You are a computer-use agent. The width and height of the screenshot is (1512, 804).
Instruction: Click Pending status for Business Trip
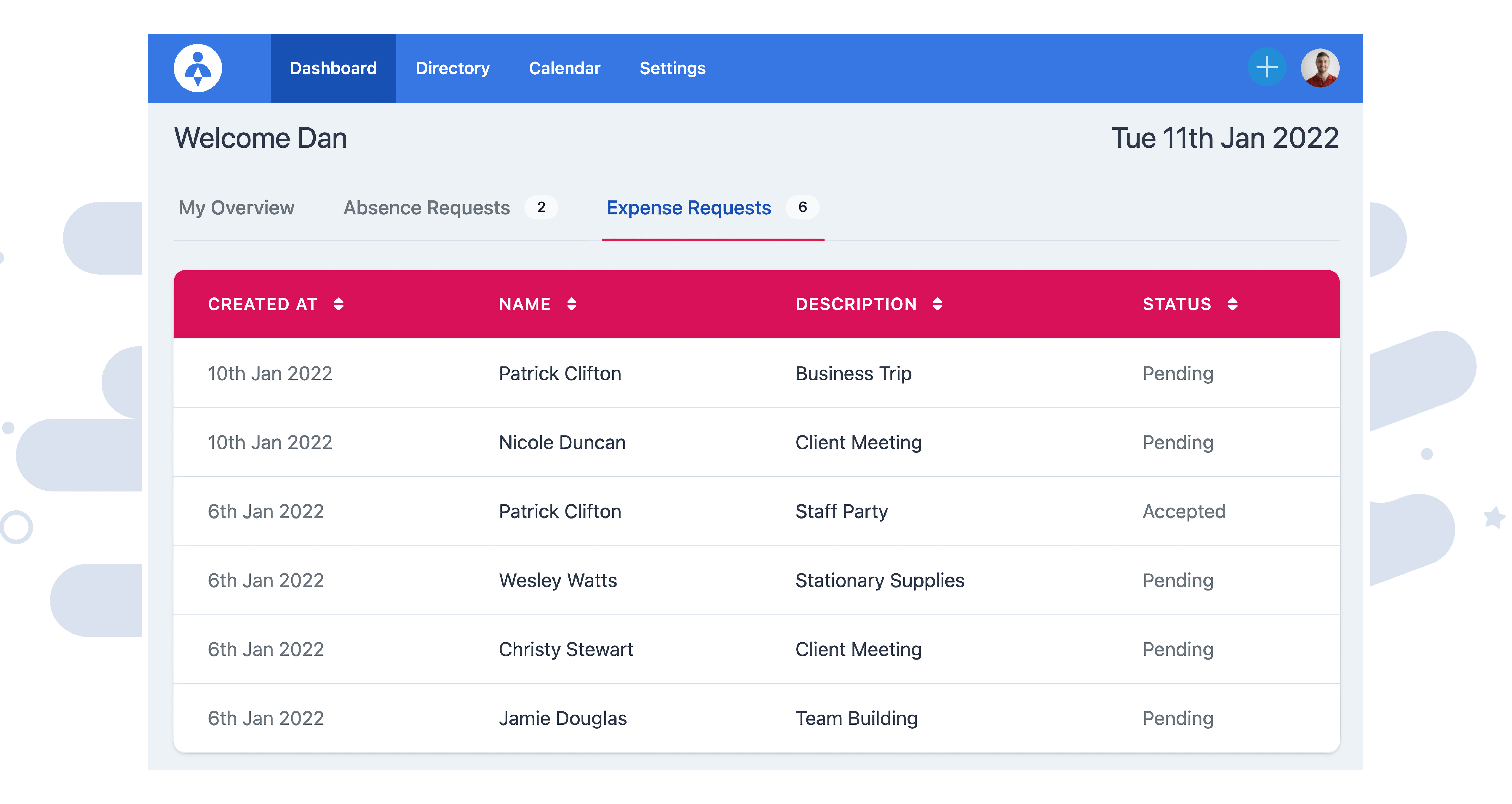point(1177,374)
